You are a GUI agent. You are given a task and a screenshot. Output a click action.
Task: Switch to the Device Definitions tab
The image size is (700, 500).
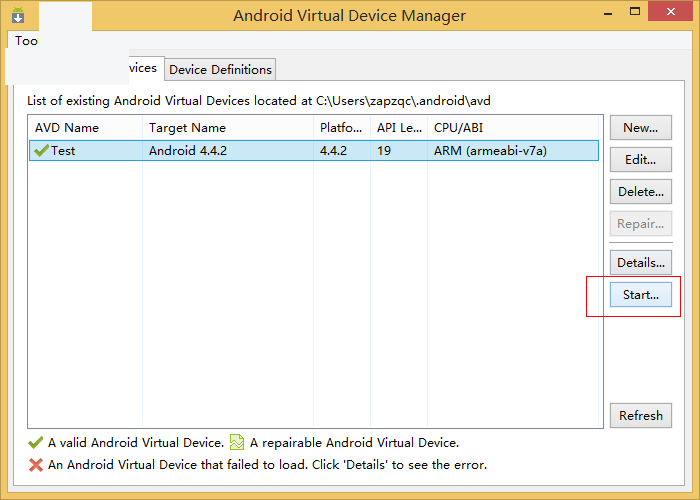pyautogui.click(x=220, y=69)
